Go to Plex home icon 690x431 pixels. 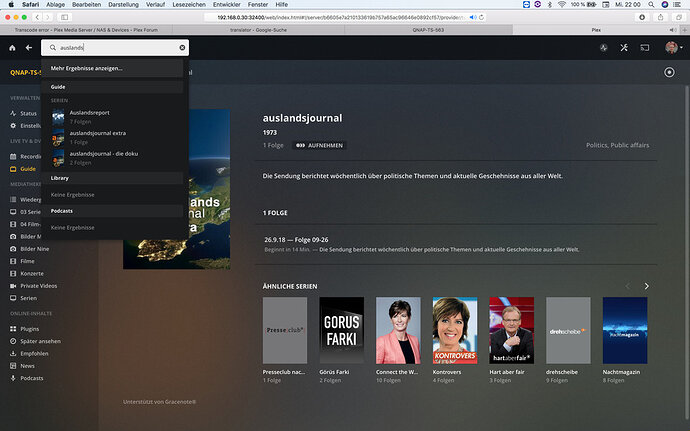coord(12,48)
